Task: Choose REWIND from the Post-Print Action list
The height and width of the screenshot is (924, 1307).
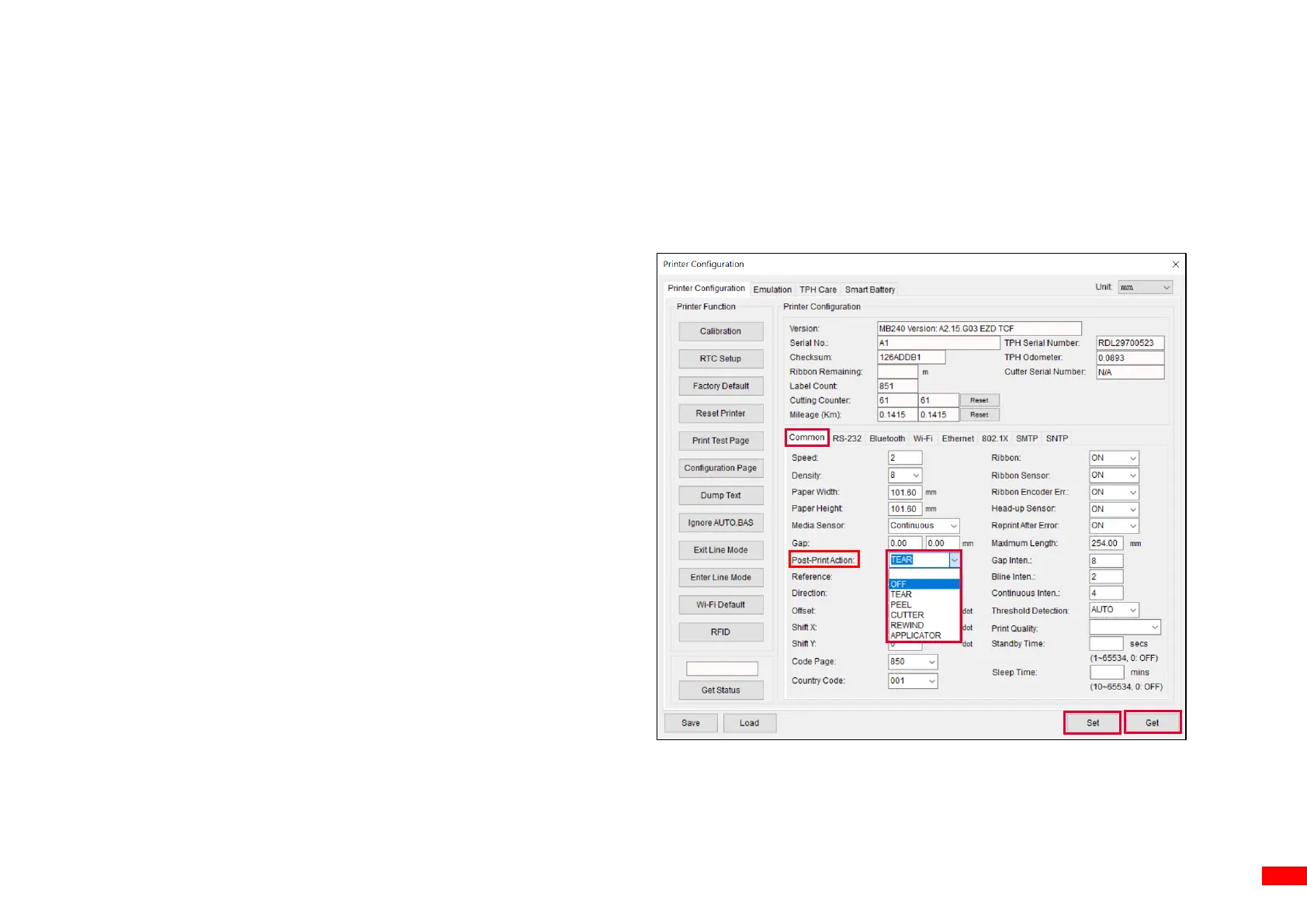Action: [x=924, y=625]
